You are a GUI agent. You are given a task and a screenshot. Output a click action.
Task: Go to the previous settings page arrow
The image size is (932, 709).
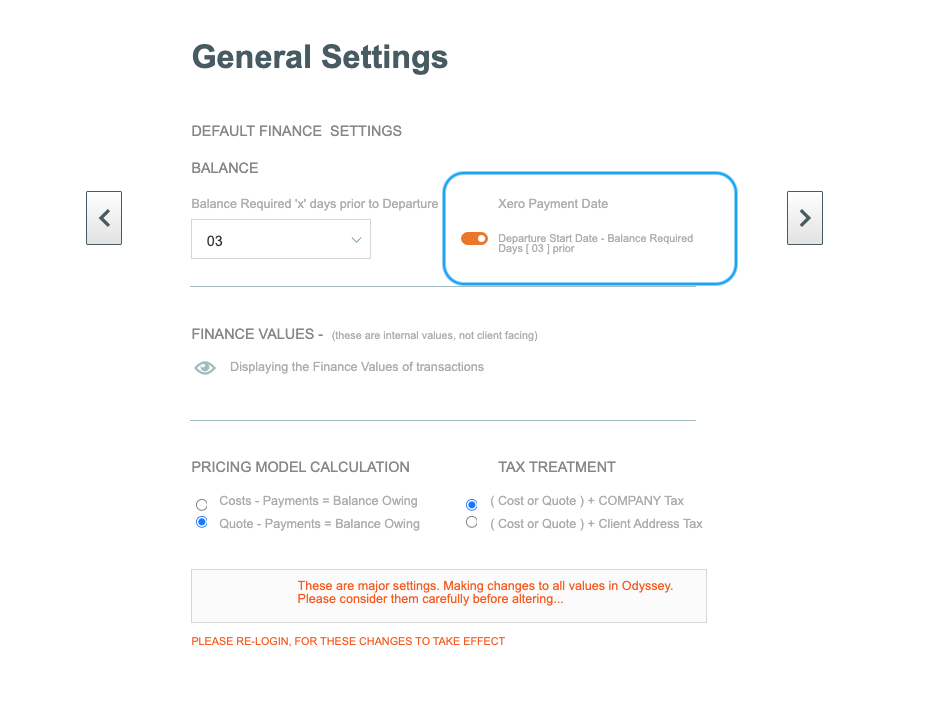click(x=104, y=218)
